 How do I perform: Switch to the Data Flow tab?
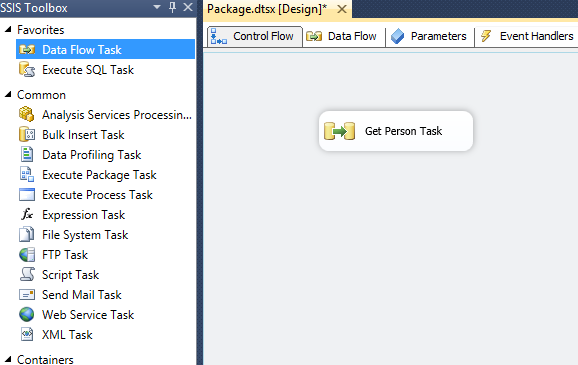344,36
